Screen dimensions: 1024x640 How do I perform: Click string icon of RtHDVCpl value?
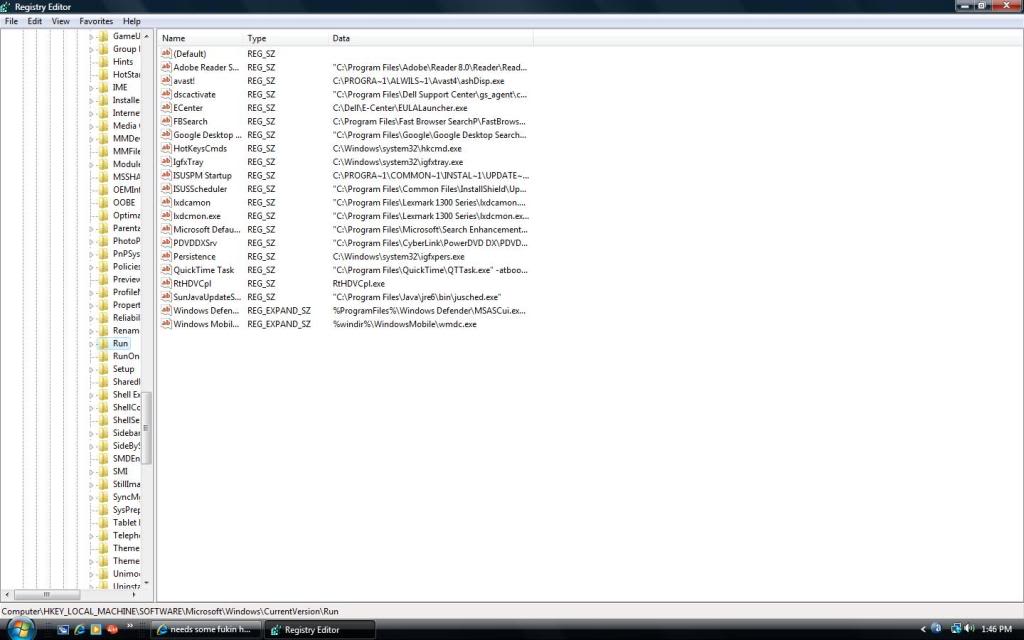[x=166, y=283]
